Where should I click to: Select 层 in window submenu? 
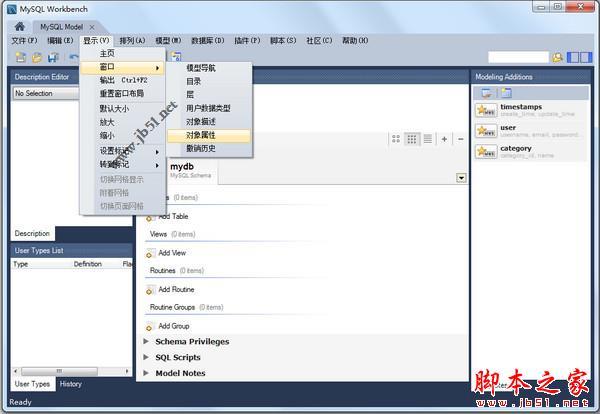209,95
